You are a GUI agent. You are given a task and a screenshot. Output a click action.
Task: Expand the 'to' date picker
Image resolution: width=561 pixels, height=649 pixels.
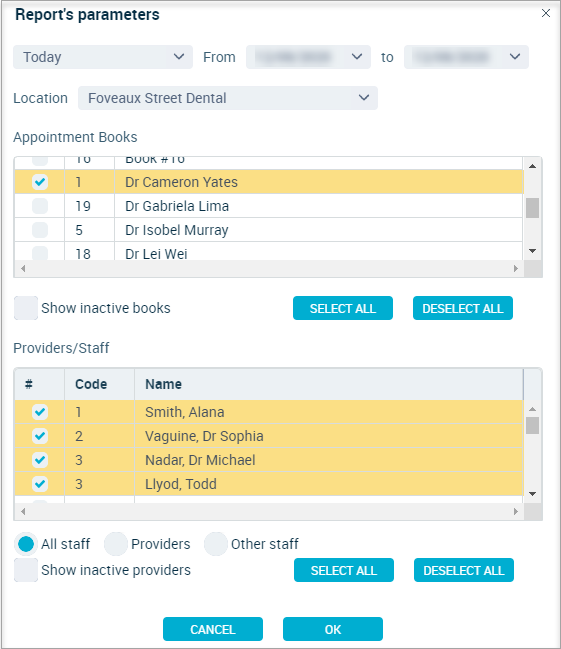tap(466, 57)
